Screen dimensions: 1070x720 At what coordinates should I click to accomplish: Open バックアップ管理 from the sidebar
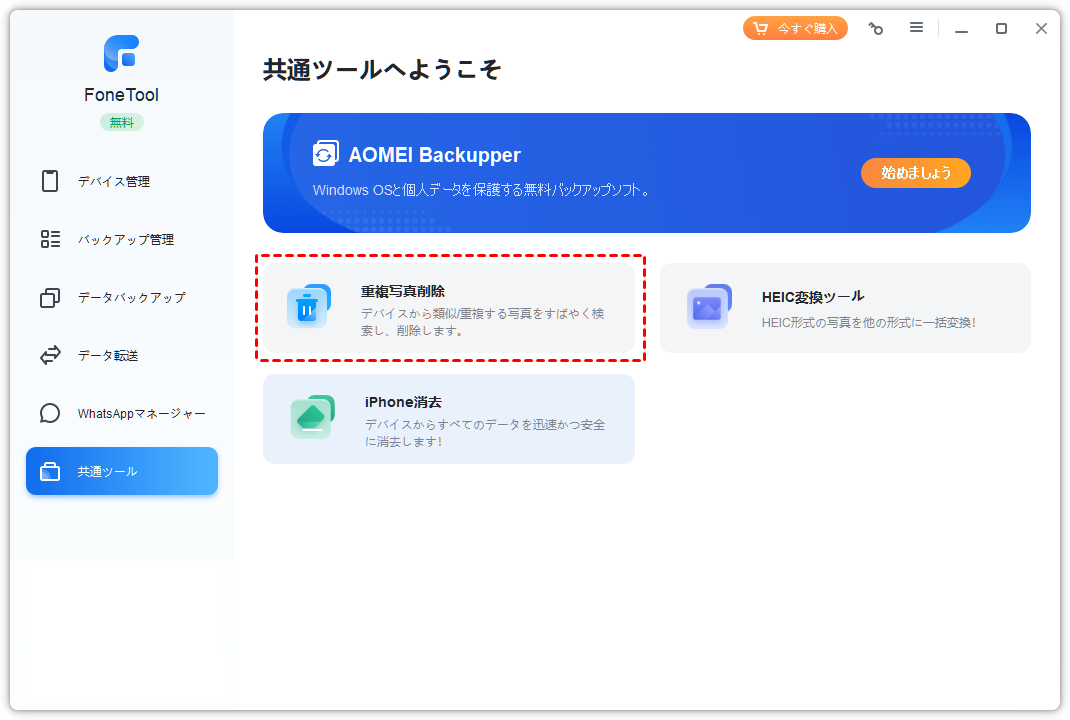(125, 240)
